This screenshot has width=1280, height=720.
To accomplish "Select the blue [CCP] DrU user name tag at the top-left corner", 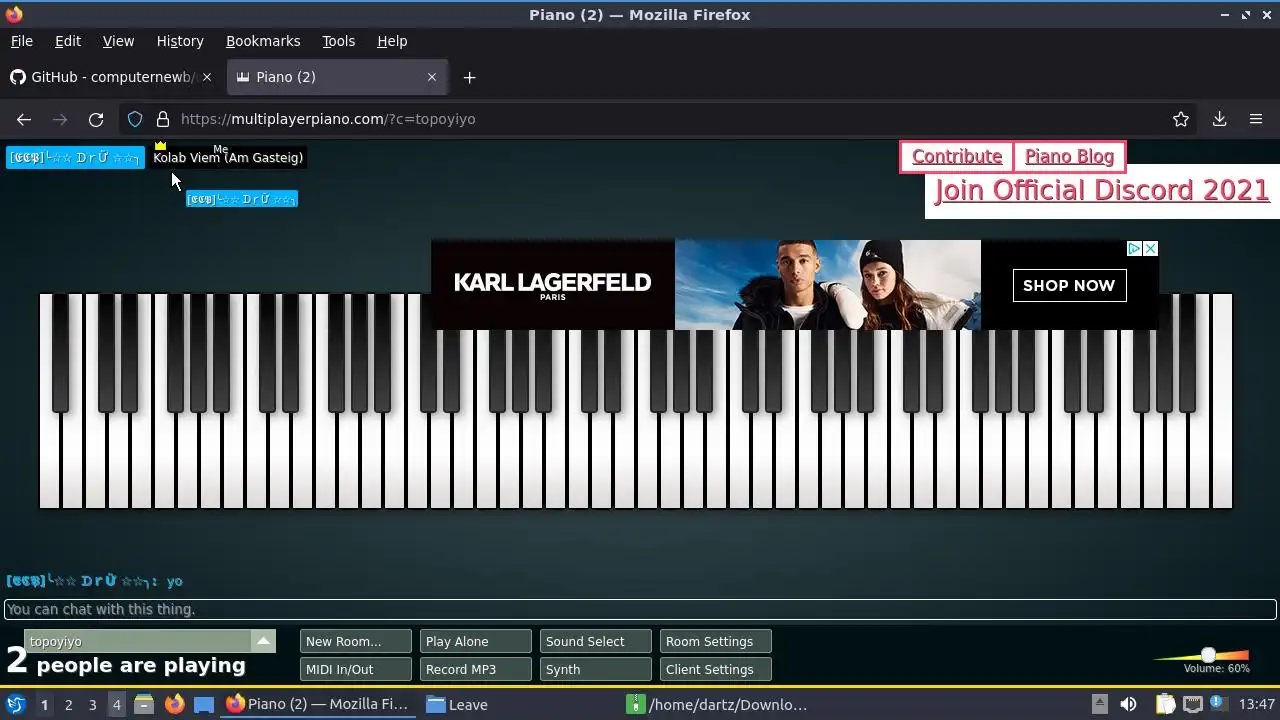I will (75, 157).
